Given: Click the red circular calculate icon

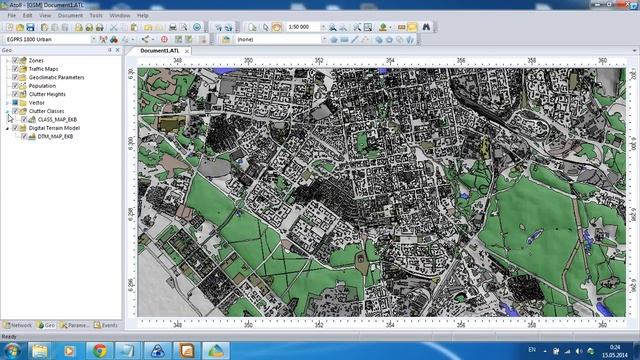Looking at the screenshot, I should [164, 40].
